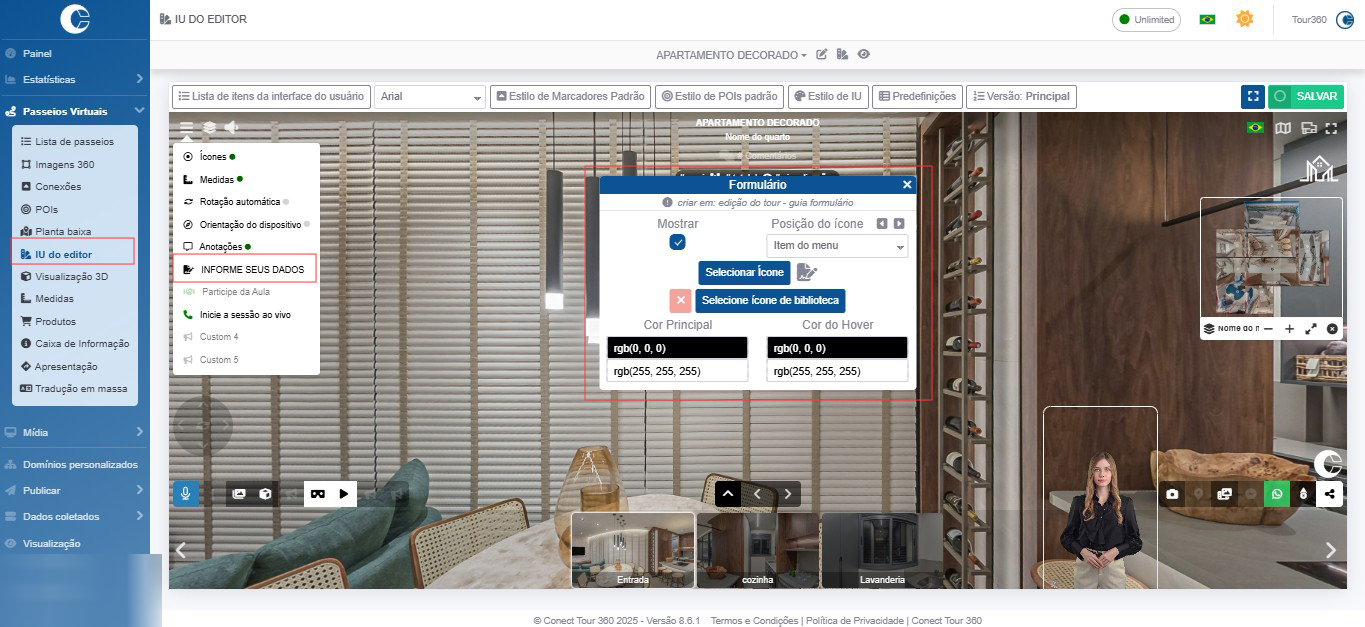Click the speaker audio icon in viewer
Viewport: 1365px width, 627px height.
click(x=232, y=127)
